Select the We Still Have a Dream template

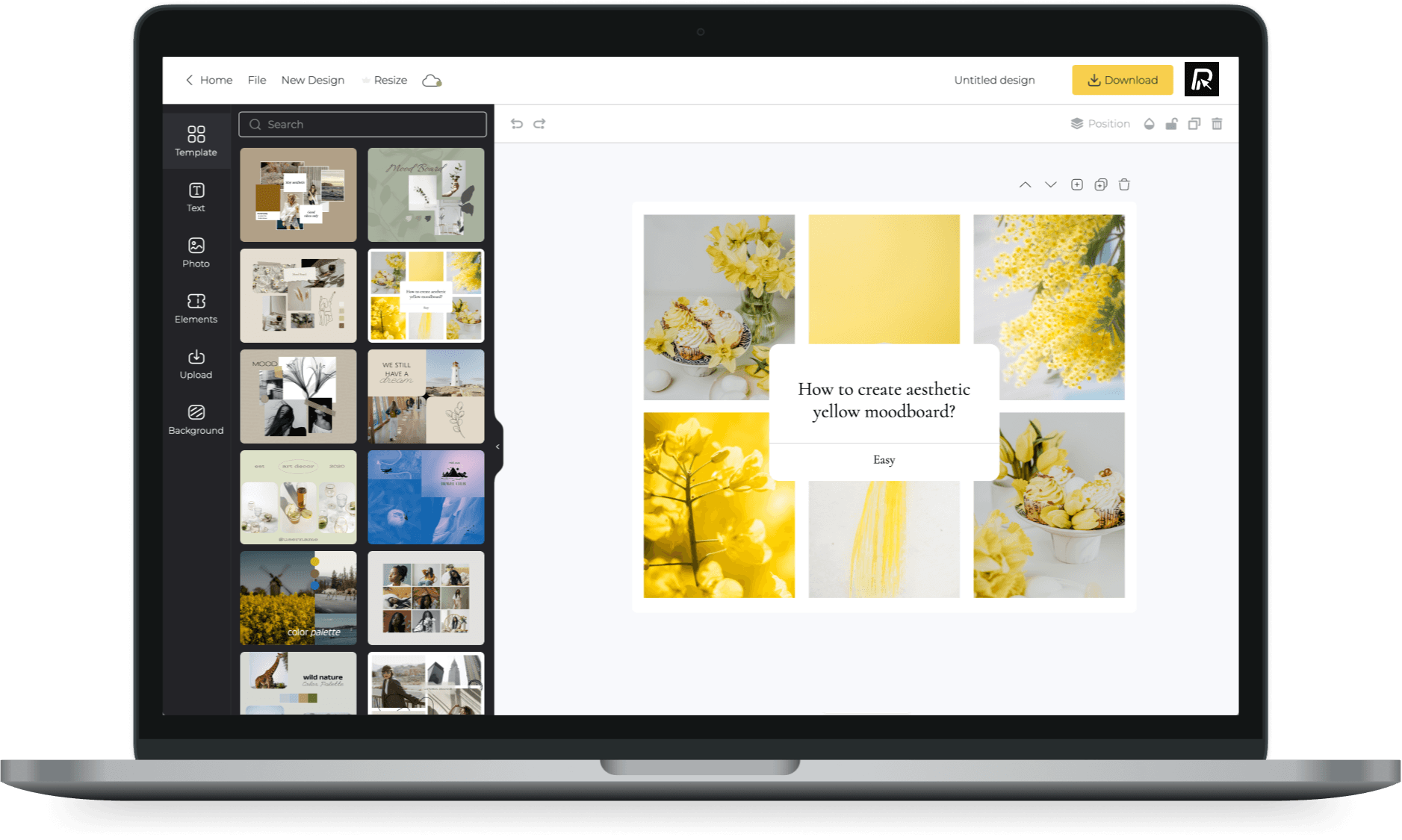click(426, 396)
